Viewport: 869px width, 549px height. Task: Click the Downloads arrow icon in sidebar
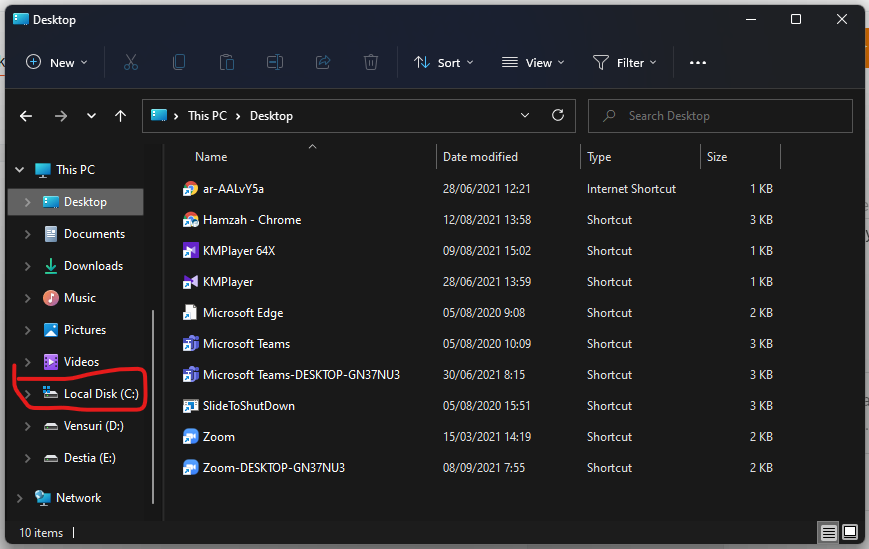click(50, 266)
